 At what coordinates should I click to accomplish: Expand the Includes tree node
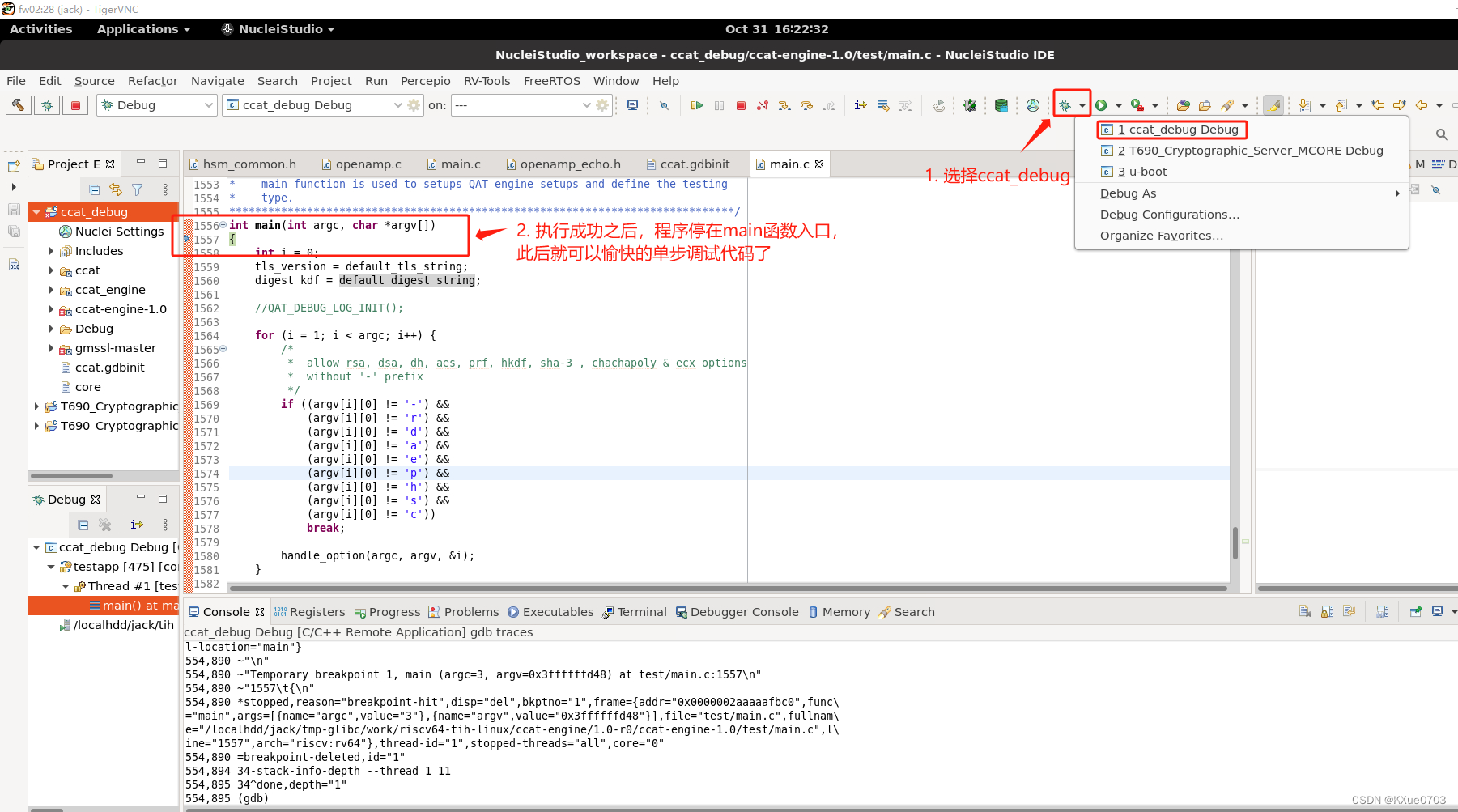(51, 251)
